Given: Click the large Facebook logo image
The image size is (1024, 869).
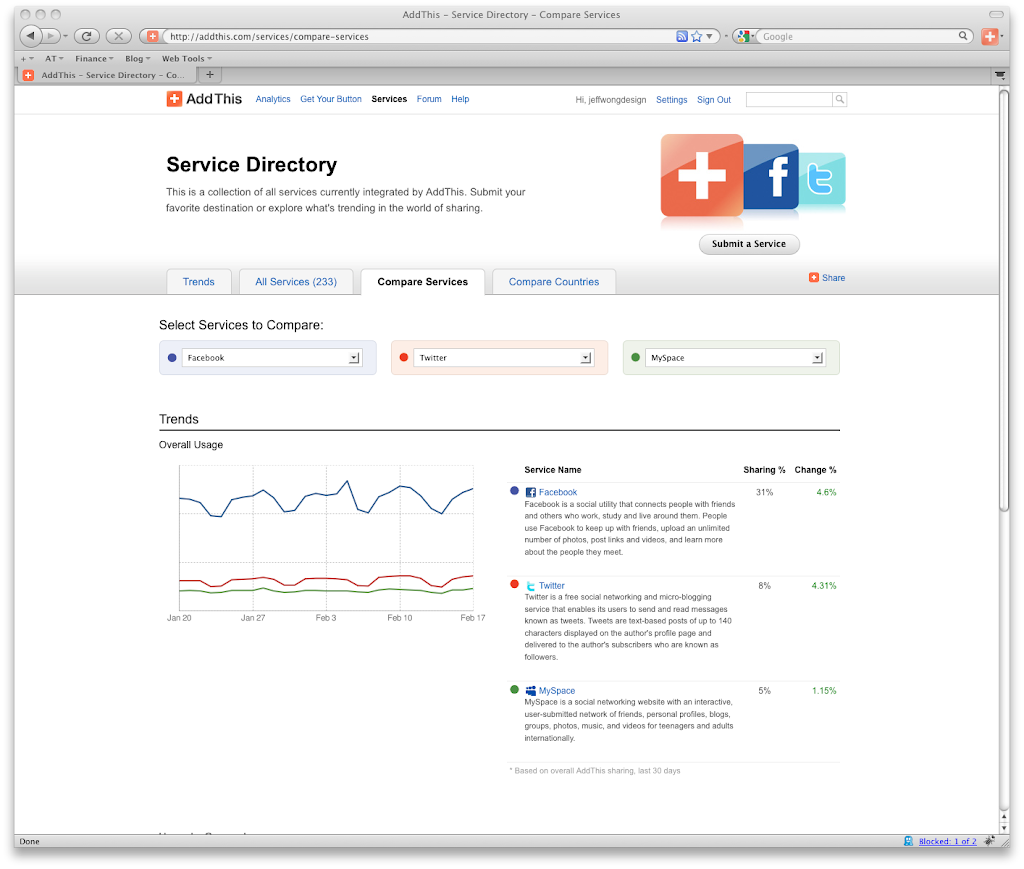Looking at the screenshot, I should [x=773, y=177].
